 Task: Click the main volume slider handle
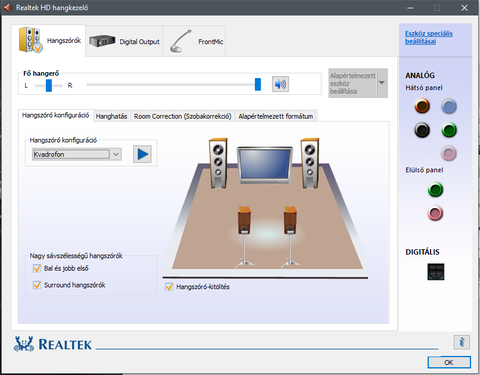click(258, 84)
